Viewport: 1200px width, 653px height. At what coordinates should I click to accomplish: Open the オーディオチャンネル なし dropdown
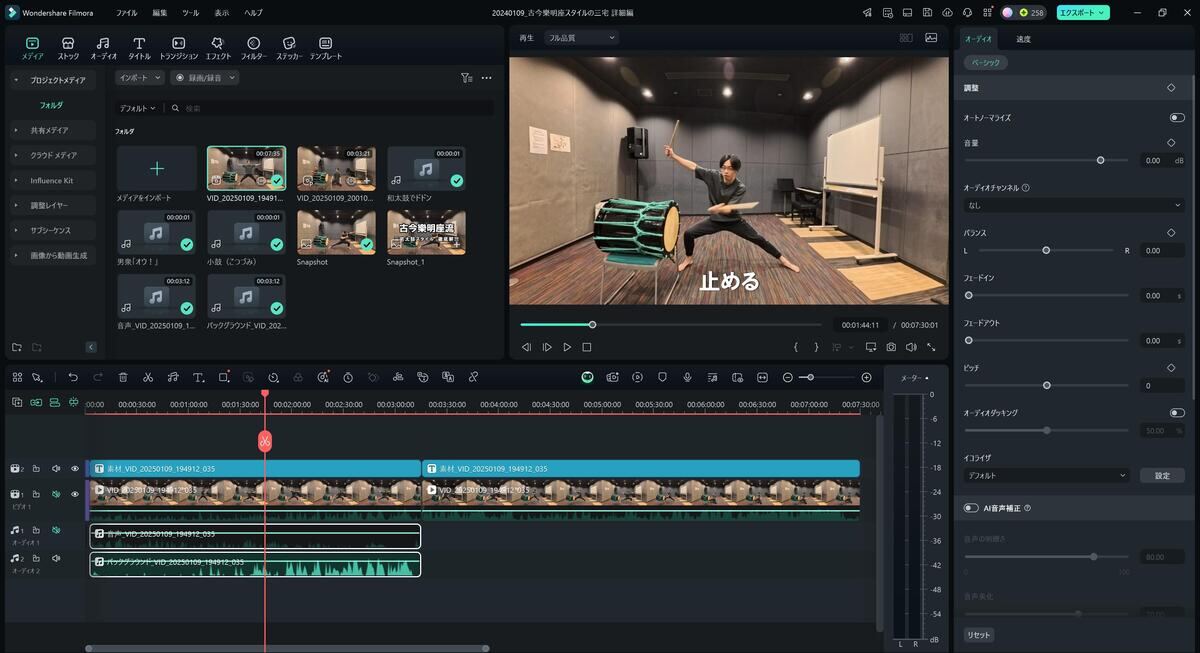coord(1074,205)
